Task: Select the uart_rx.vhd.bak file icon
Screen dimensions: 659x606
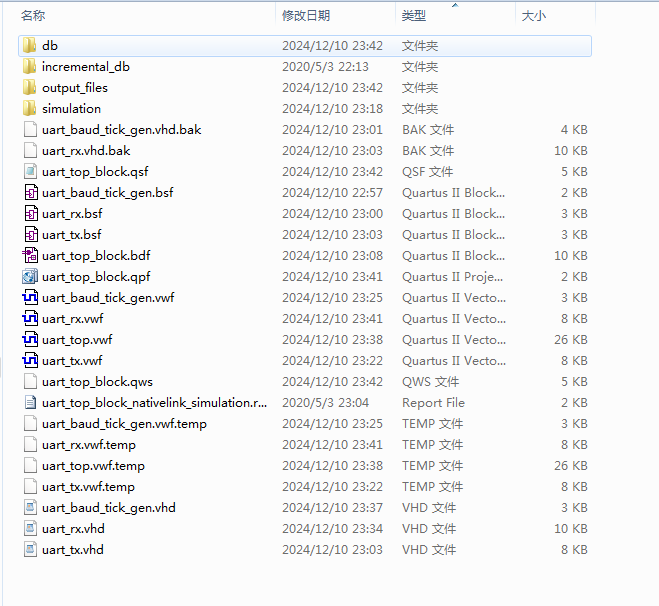Action: click(x=30, y=150)
